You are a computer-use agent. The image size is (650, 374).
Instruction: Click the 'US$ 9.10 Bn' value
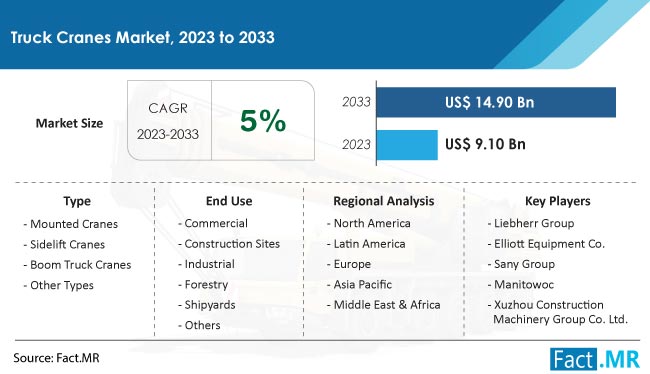[485, 144]
